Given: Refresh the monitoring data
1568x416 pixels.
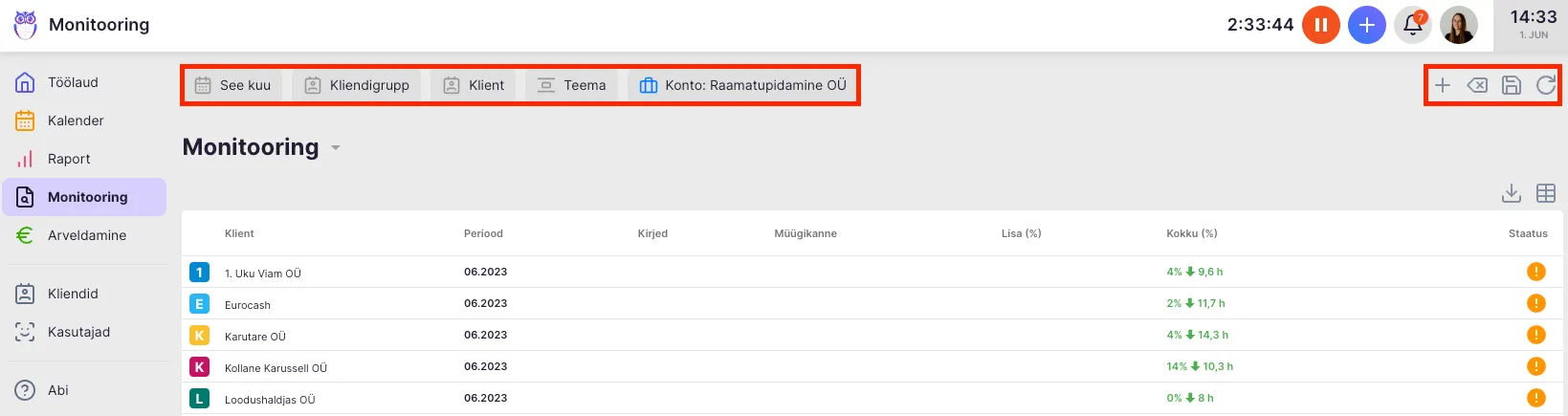Looking at the screenshot, I should pyautogui.click(x=1545, y=85).
